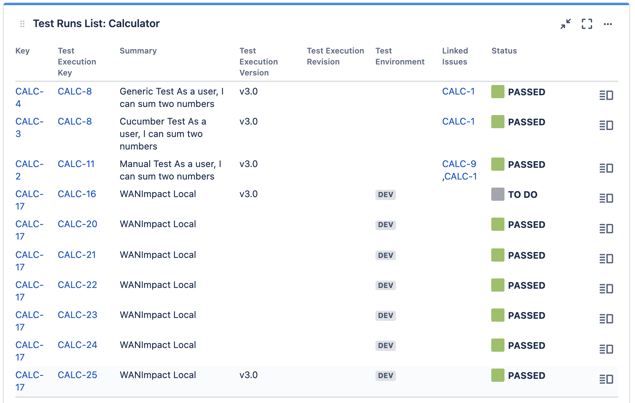Viewport: 635px width, 403px height.
Task: Click green status swatch in CALC-25 row
Action: (x=498, y=375)
